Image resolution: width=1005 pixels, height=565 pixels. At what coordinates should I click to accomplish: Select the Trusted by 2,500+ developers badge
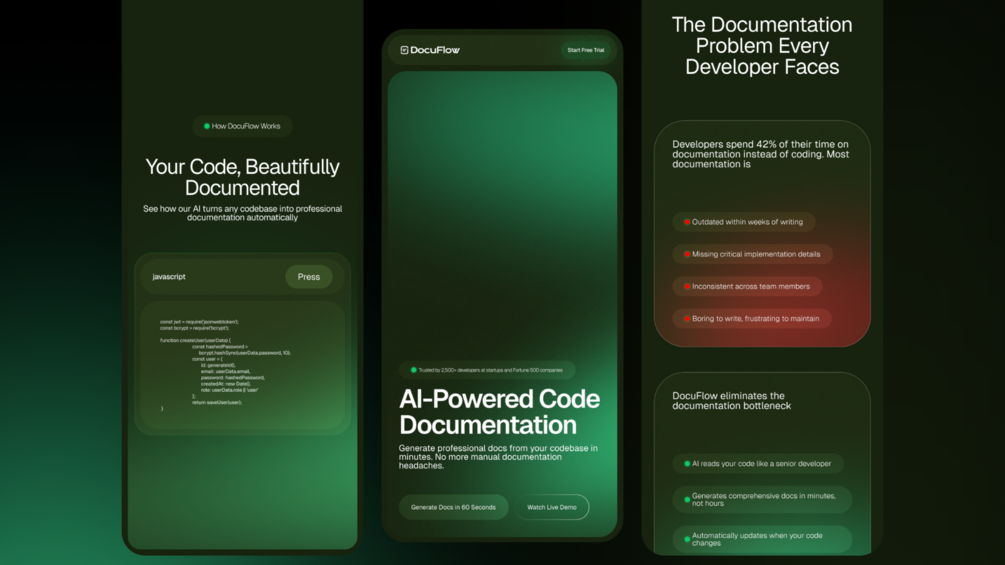click(487, 370)
